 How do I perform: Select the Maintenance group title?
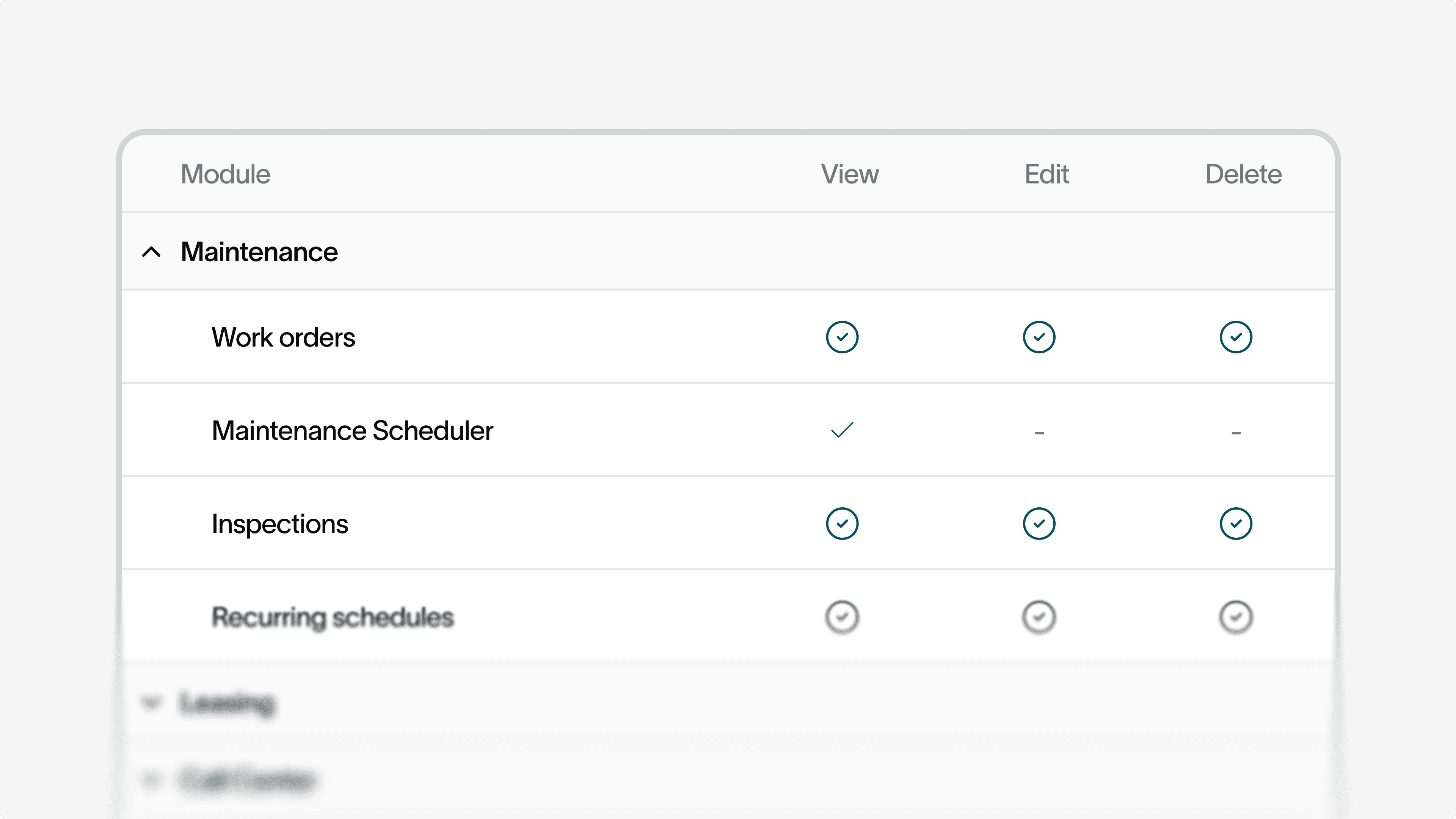(x=259, y=252)
